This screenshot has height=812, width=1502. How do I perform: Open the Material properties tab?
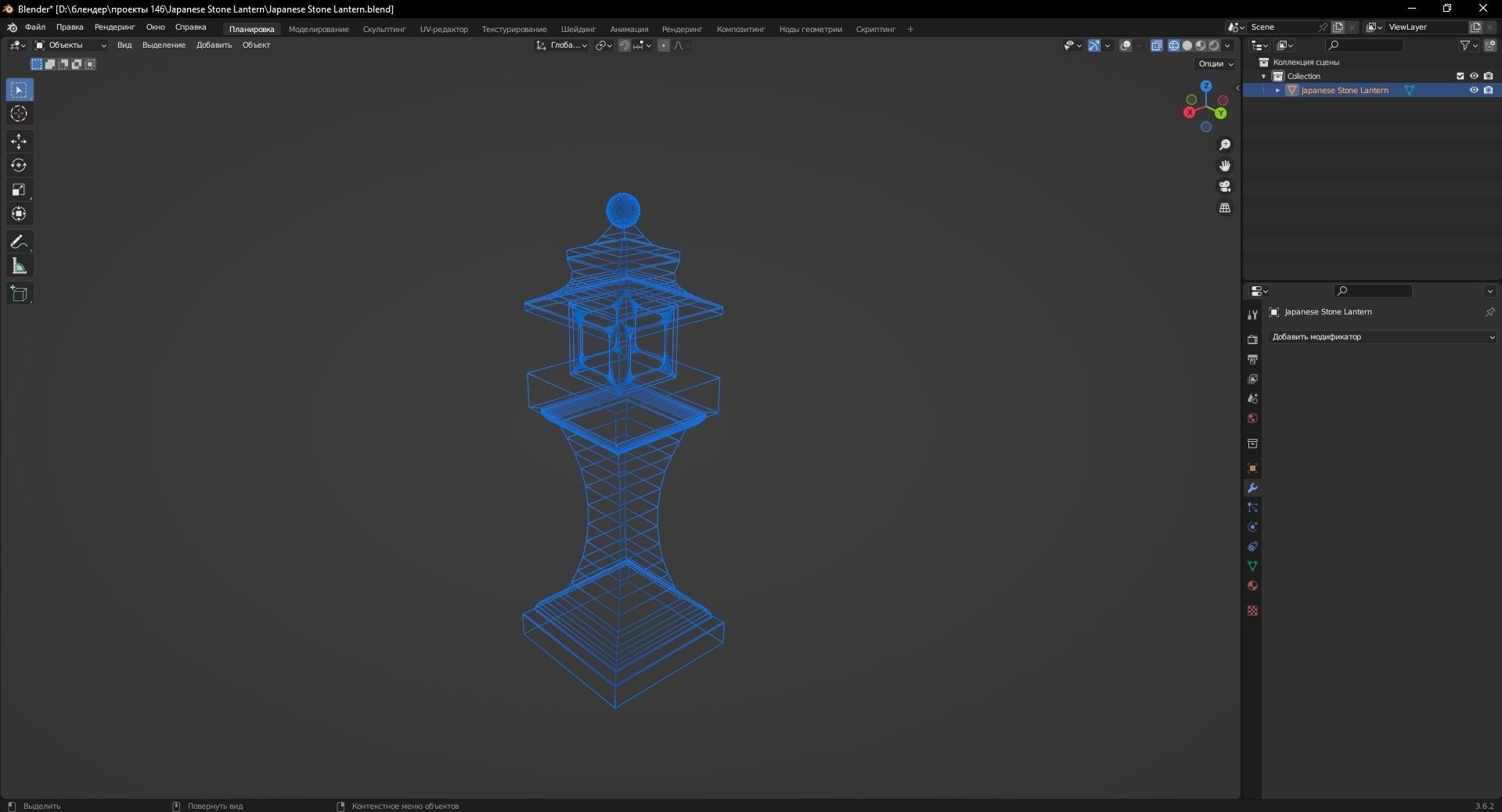1252,586
